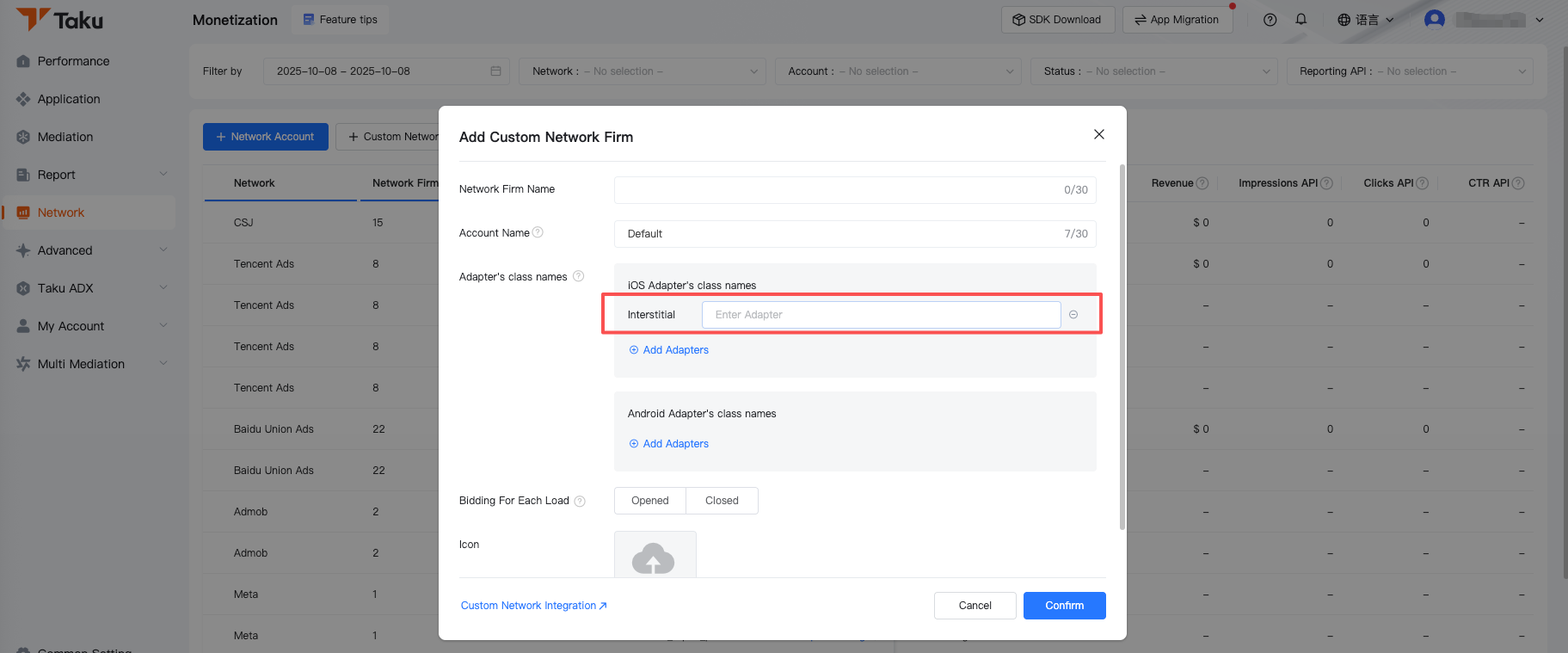Viewport: 1568px width, 653px height.
Task: Select Opened for bidding each load
Action: click(x=649, y=501)
